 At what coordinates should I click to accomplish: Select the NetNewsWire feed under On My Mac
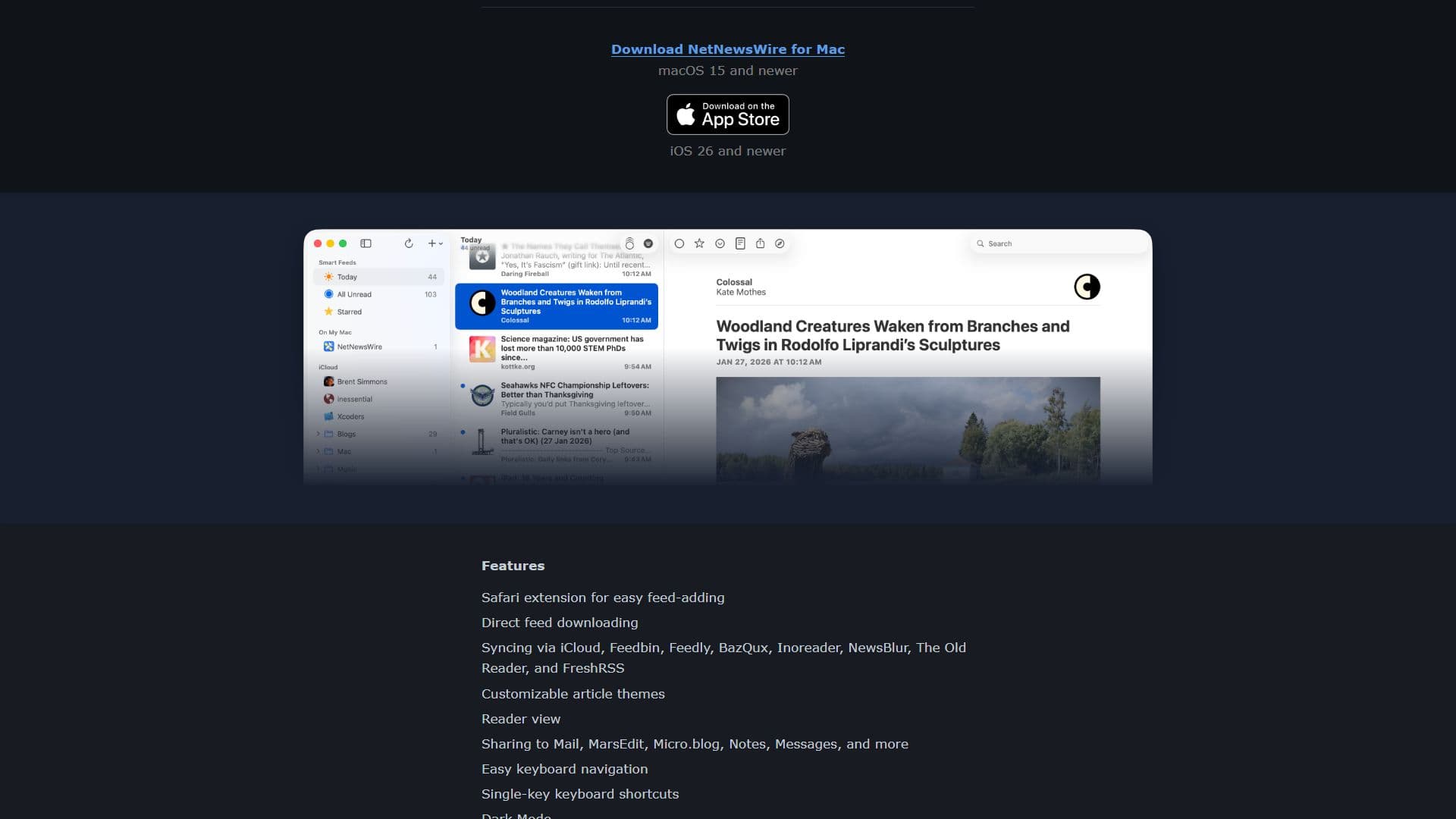[x=379, y=347]
